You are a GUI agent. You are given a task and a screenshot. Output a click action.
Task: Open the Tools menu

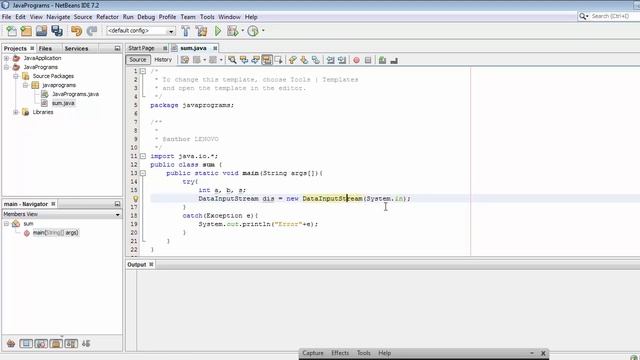click(207, 17)
